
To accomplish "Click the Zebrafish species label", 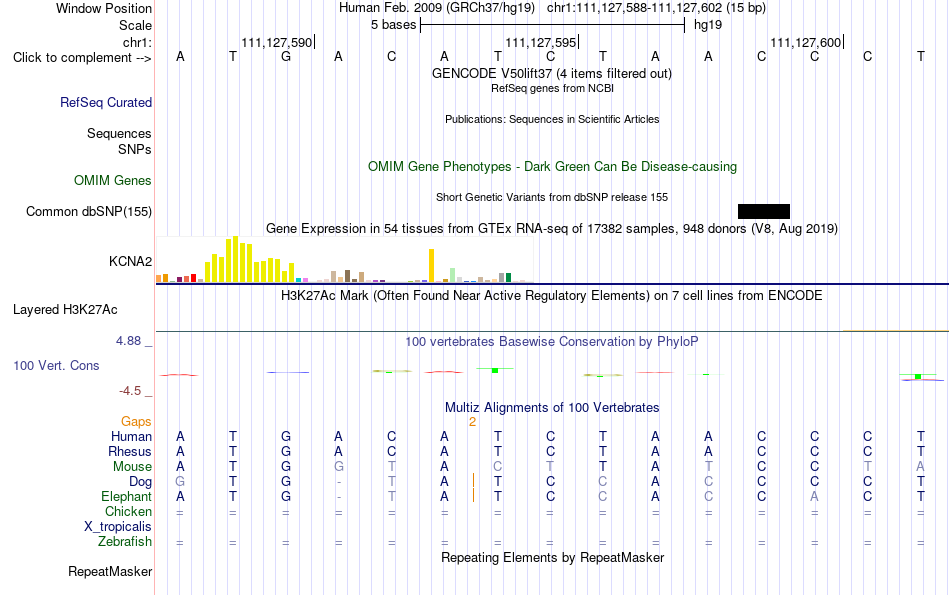I will click(x=125, y=541).
